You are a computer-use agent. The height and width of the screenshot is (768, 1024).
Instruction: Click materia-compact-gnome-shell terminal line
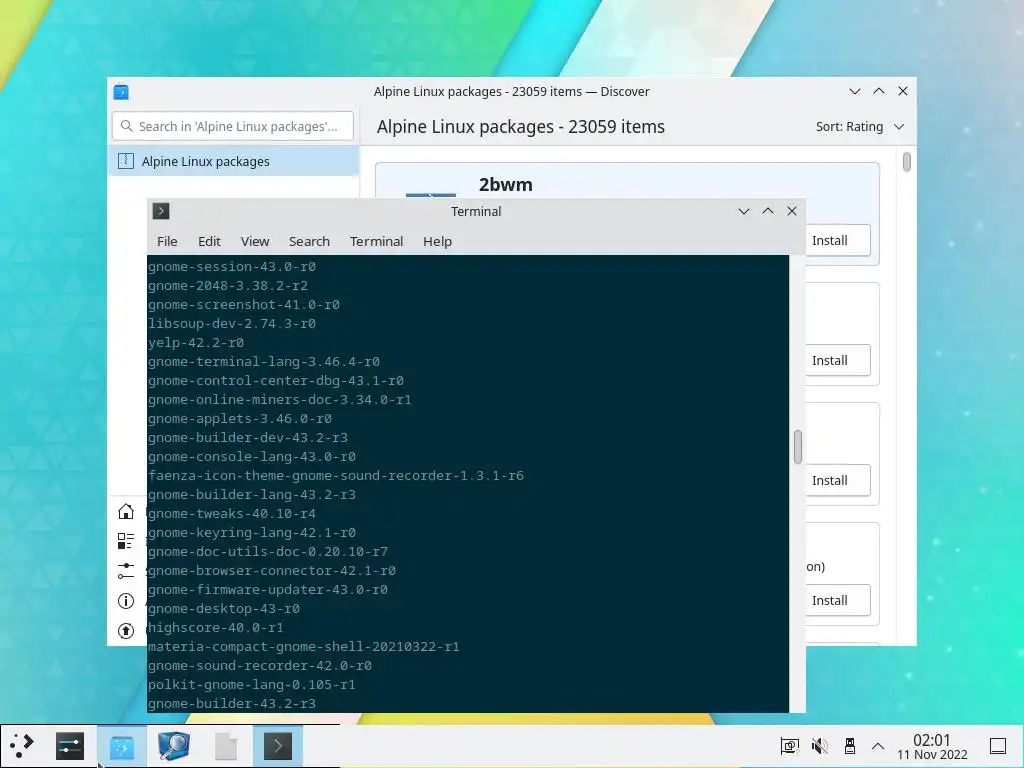304,647
